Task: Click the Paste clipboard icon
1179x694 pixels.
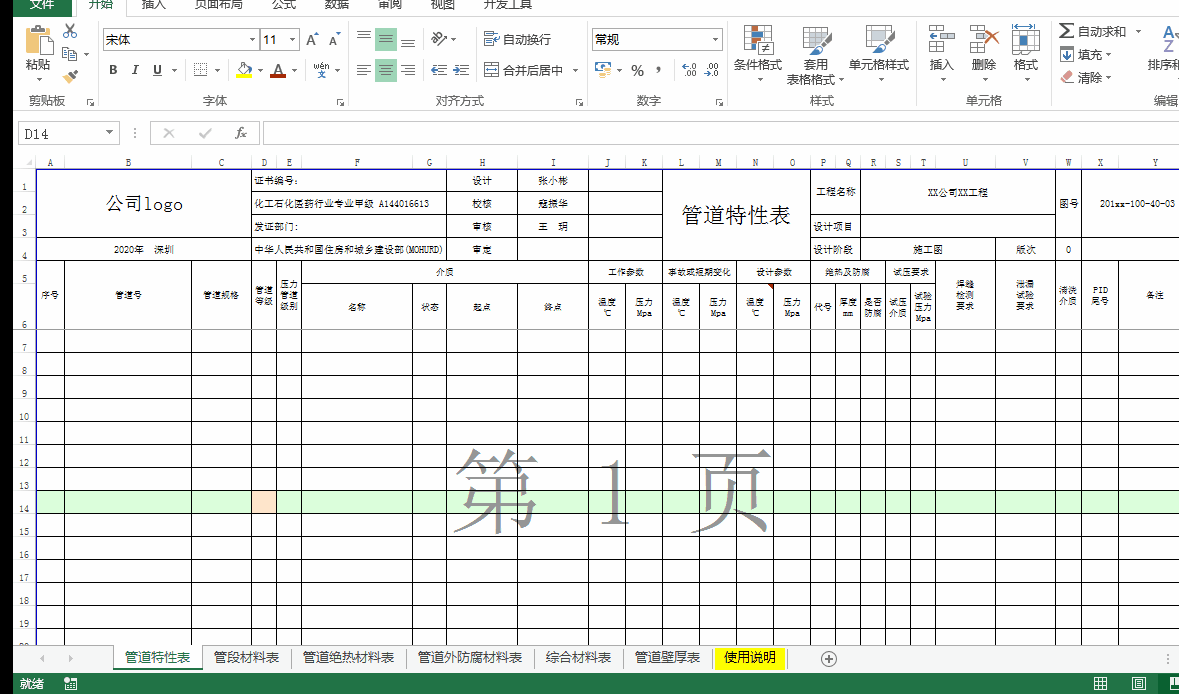Action: tap(38, 40)
